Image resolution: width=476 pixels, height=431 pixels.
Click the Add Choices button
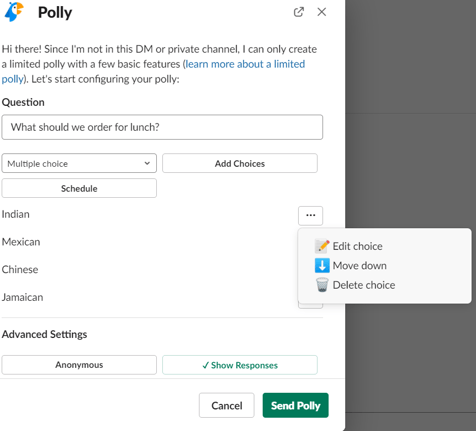pyautogui.click(x=240, y=163)
